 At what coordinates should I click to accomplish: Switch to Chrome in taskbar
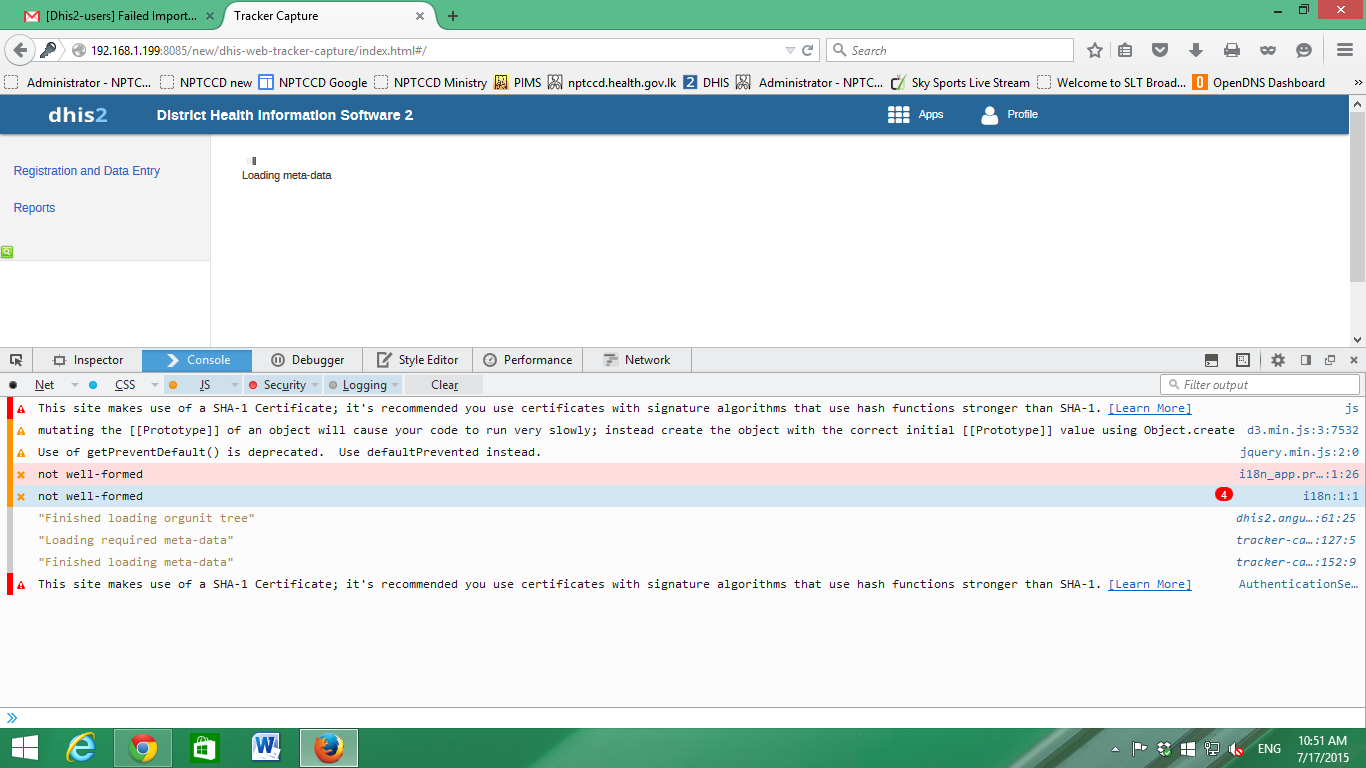click(x=143, y=748)
